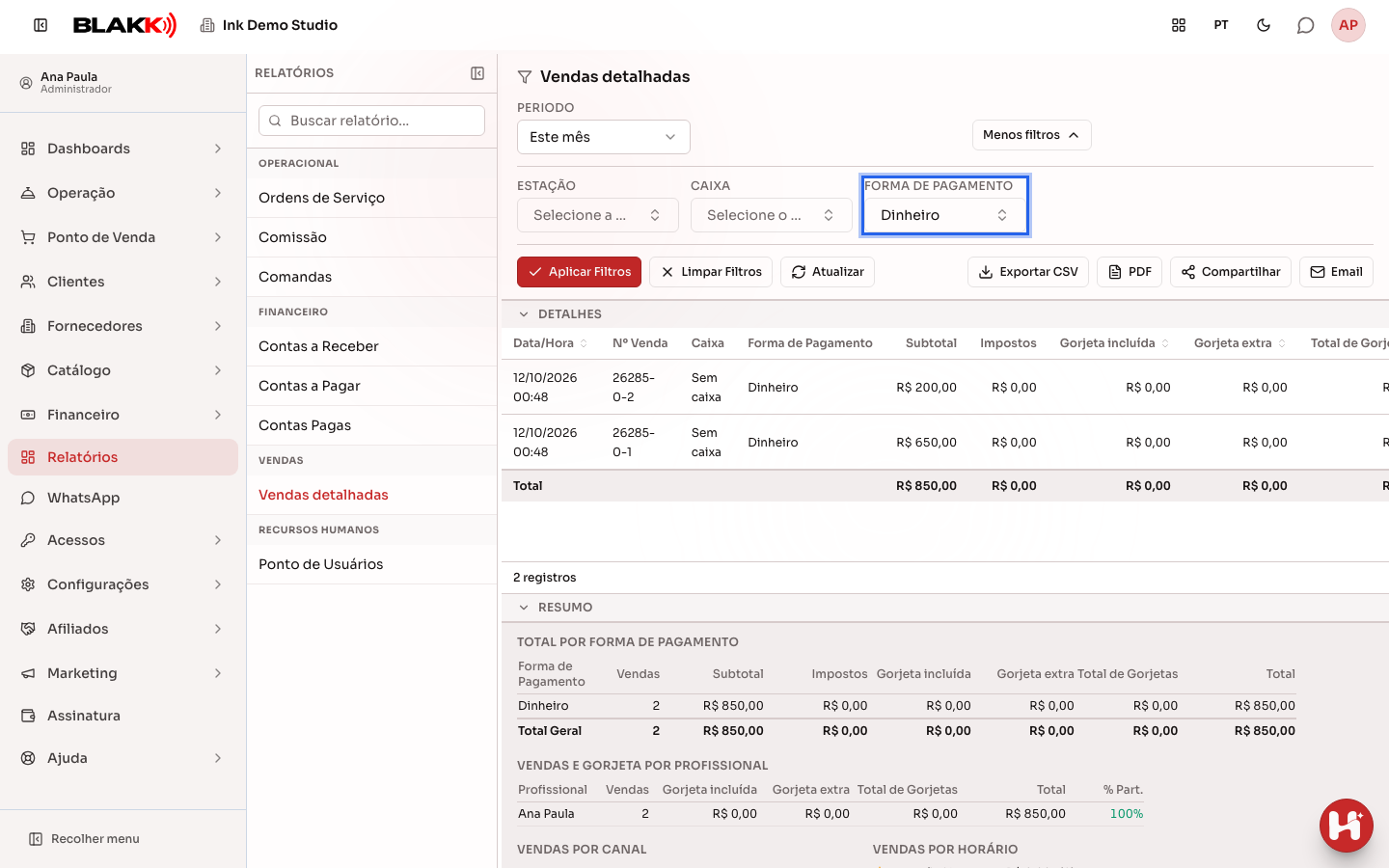Viewport: 1389px width, 868px height.
Task: Click the Compartilhar share button
Action: 1231,272
